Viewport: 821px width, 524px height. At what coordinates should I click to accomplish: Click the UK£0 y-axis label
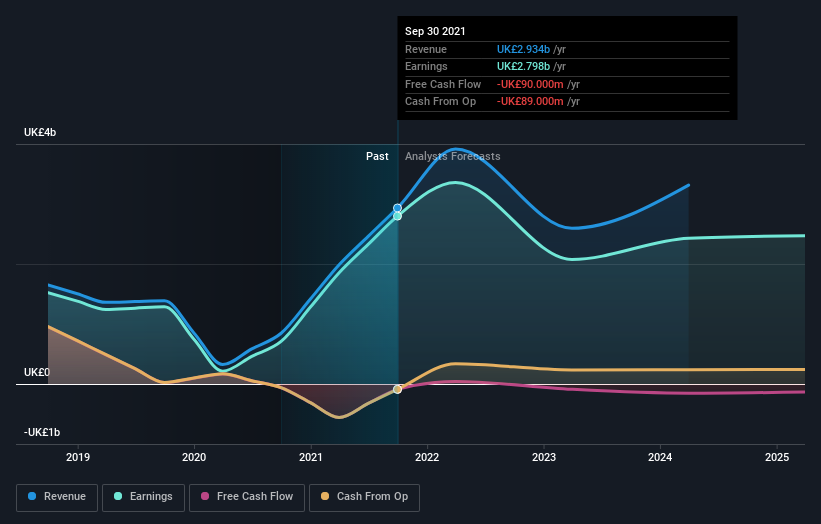coord(37,372)
